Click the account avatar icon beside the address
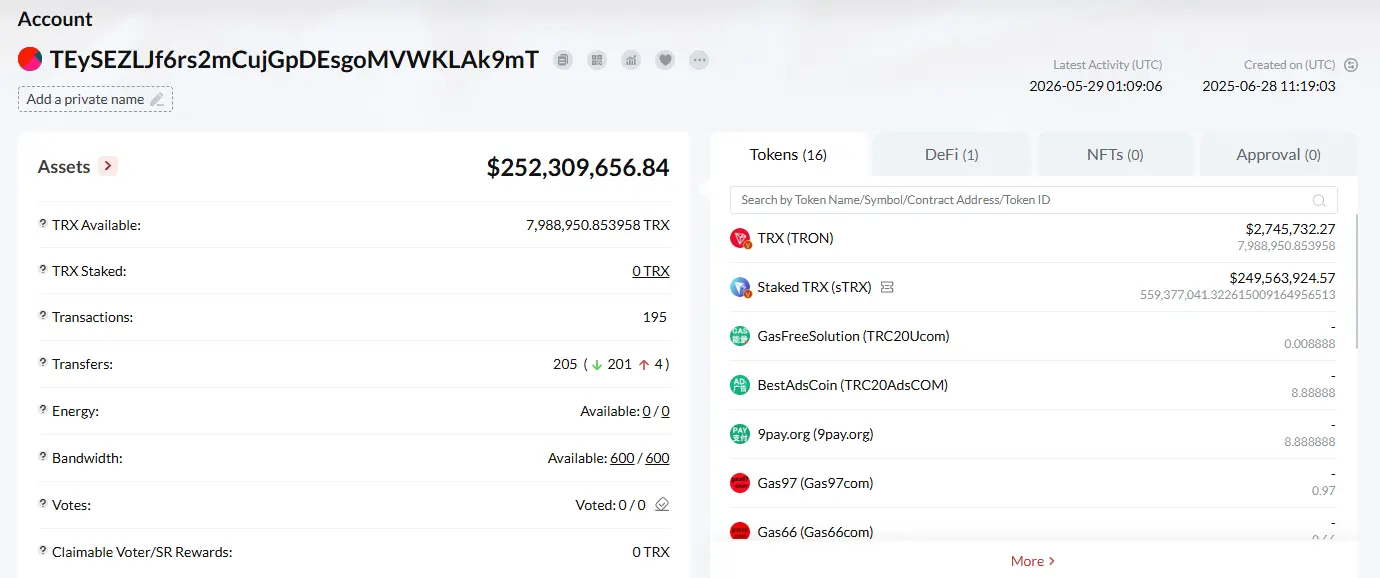Screen dimensions: 1380x578 pos(30,59)
